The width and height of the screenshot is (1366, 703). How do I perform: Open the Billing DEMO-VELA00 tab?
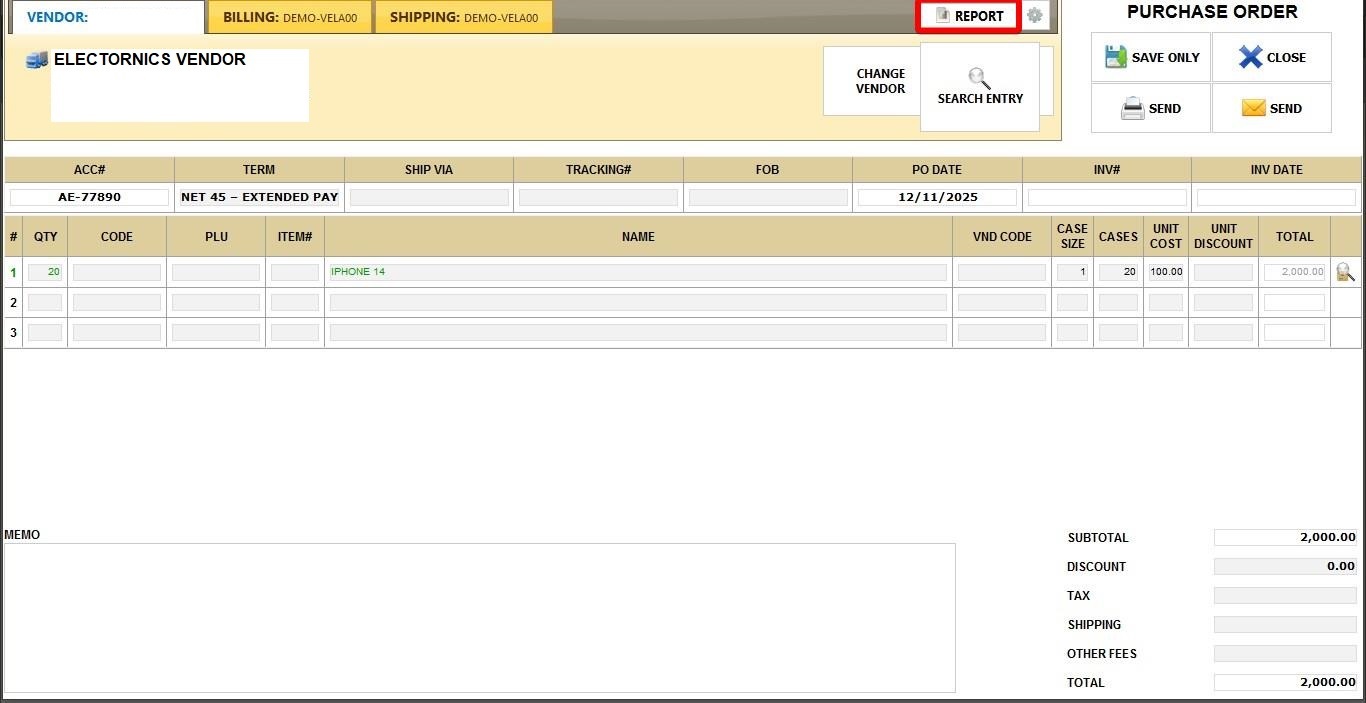coord(290,17)
